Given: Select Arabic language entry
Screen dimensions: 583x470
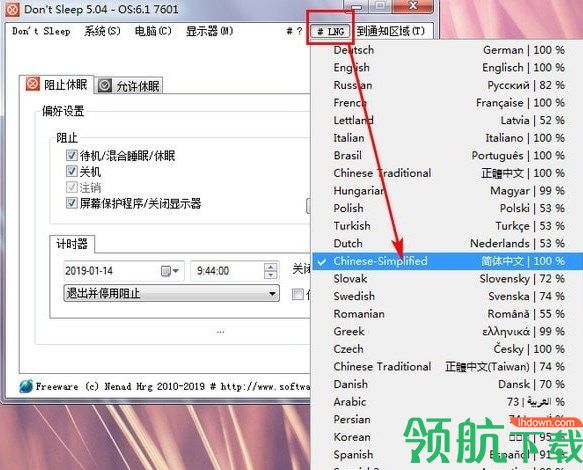Looking at the screenshot, I should pyautogui.click(x=447, y=402).
